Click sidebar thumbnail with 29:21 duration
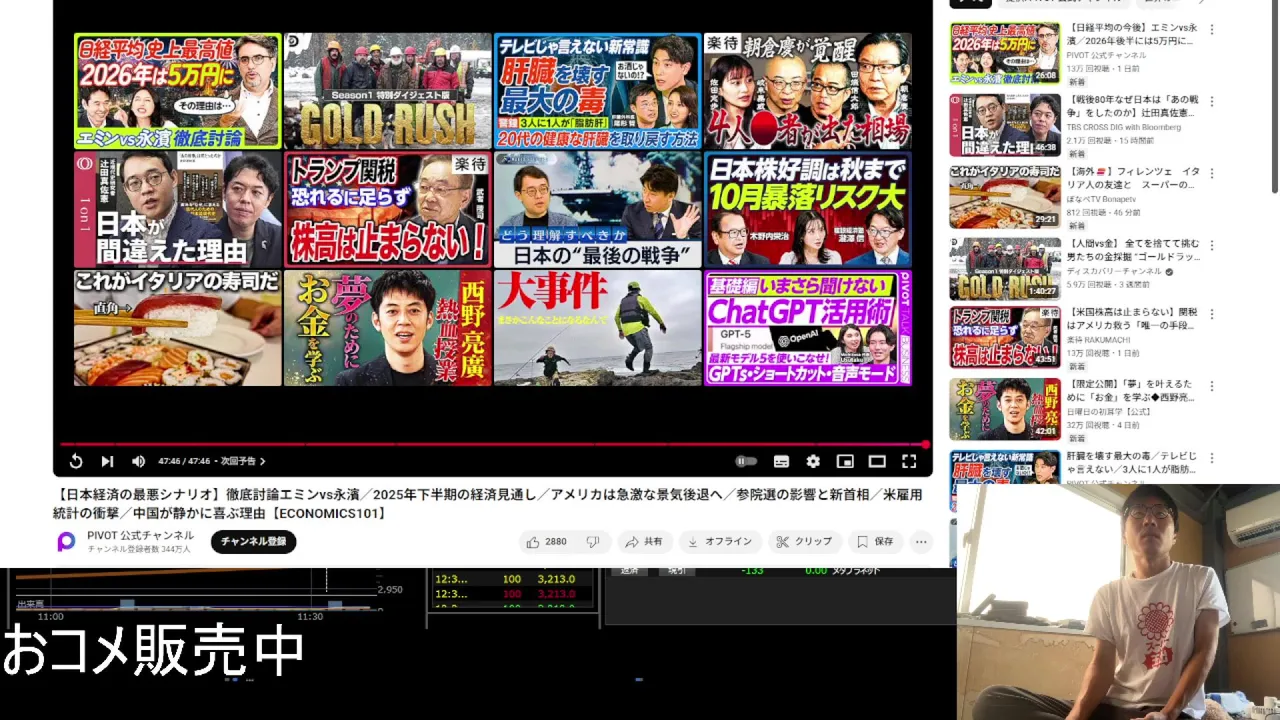Screen dimensions: 1280x720 [1005, 195]
